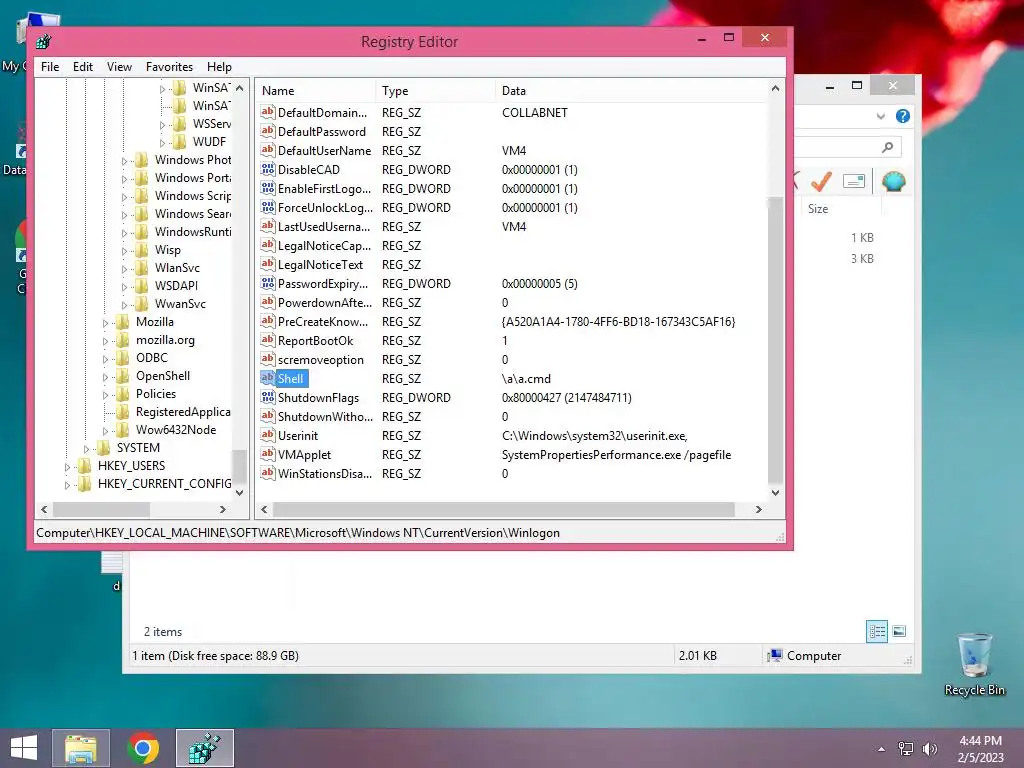
Task: Click the taskbar clock showing 4:44 PM
Action: [x=980, y=749]
